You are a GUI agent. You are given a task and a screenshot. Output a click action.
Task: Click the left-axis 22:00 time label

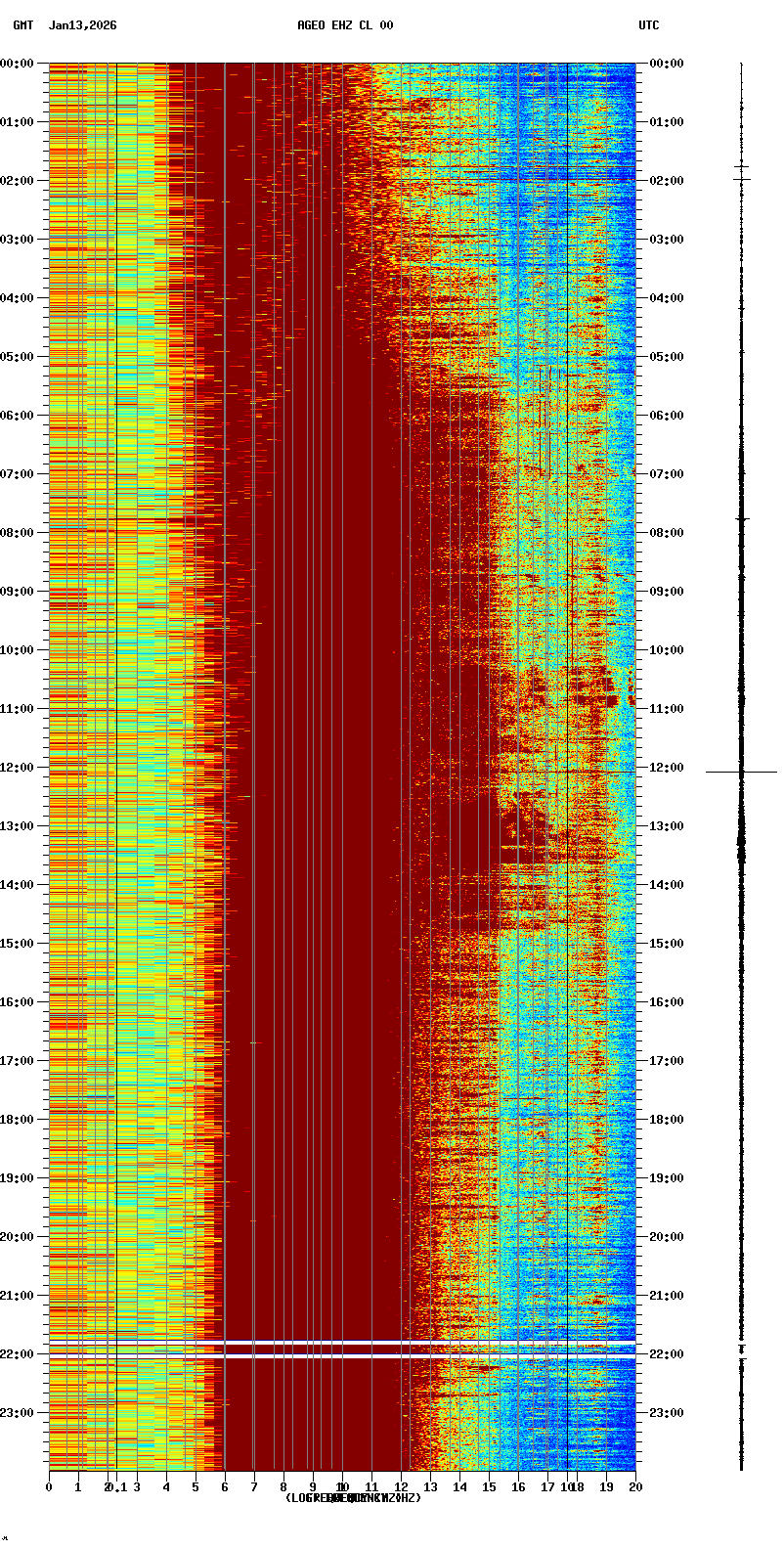[x=17, y=1354]
